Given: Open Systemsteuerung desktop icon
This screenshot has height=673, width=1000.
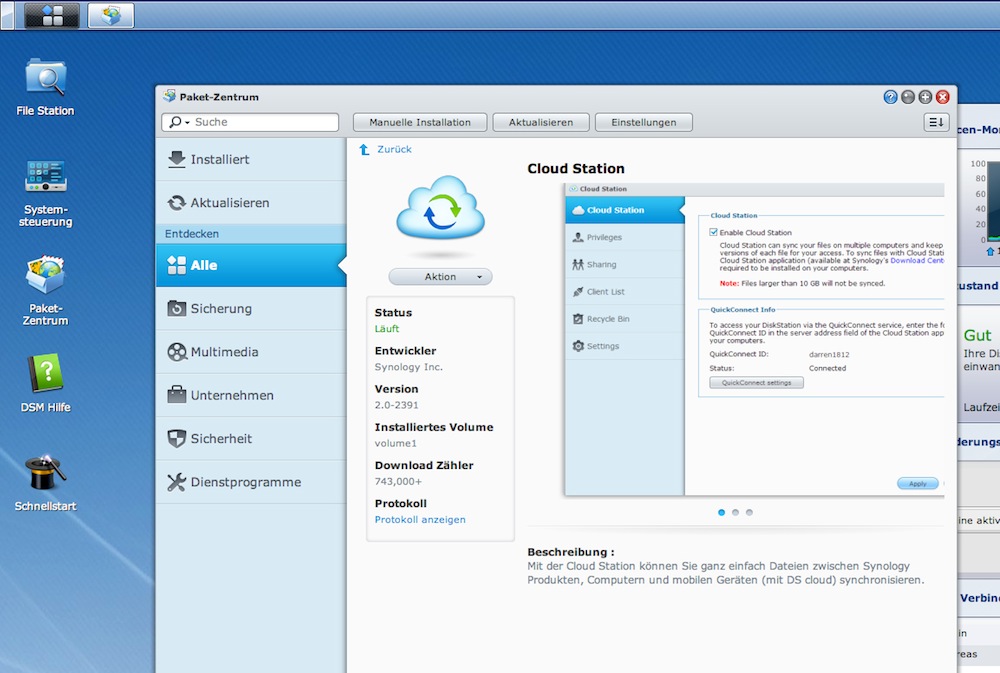Looking at the screenshot, I should pyautogui.click(x=45, y=193).
